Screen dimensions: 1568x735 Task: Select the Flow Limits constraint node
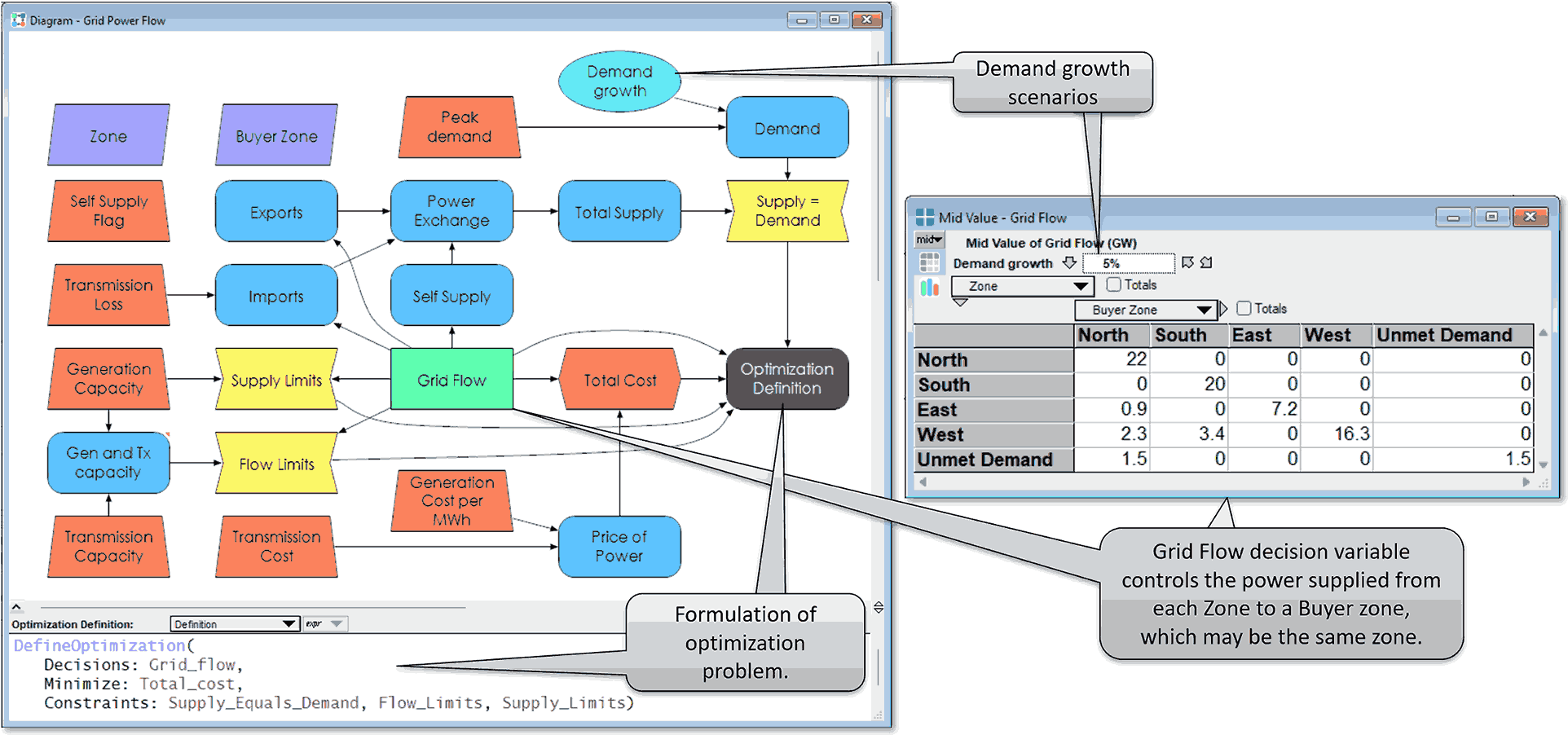point(276,463)
